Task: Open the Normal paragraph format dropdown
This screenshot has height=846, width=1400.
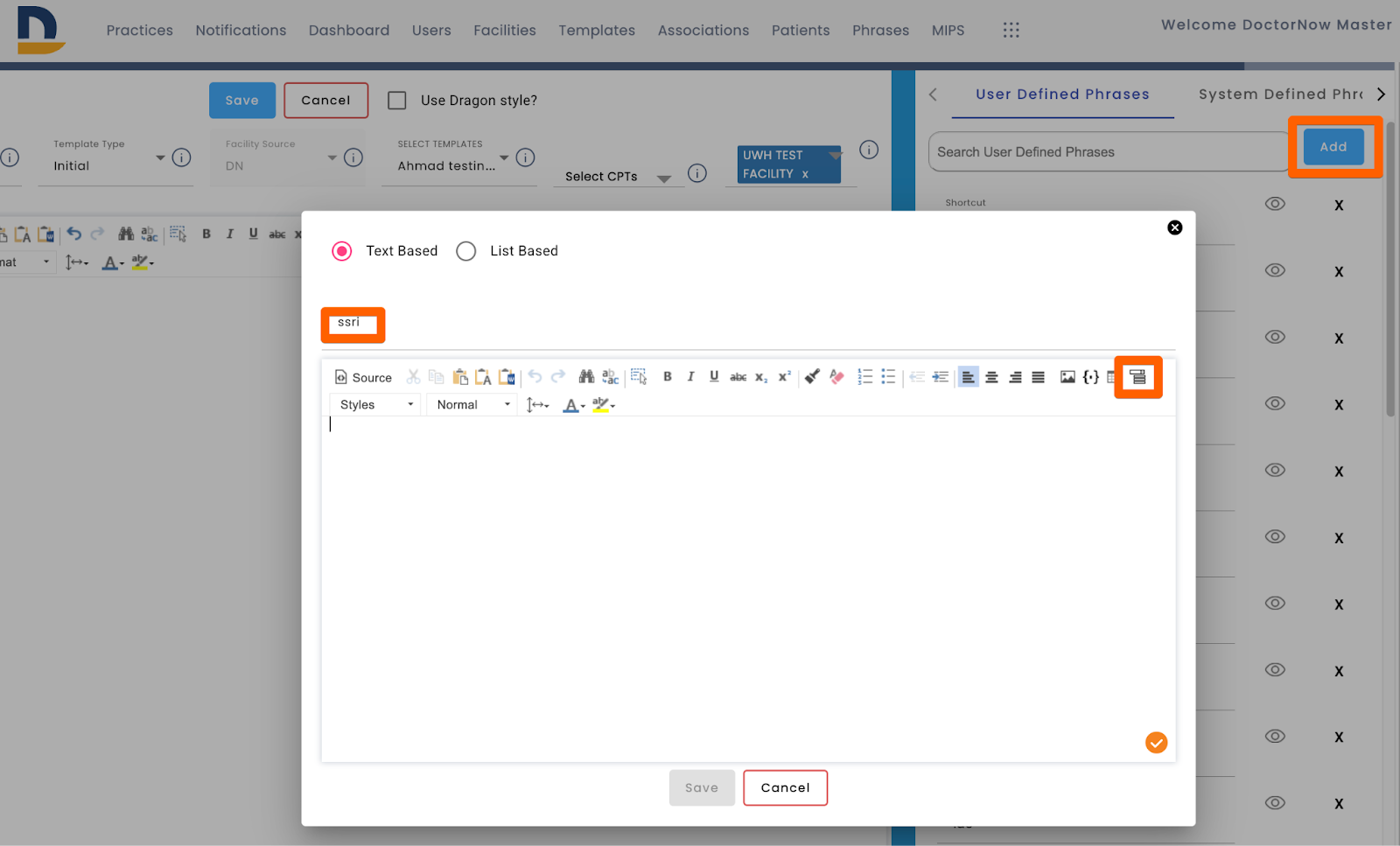Action: click(x=472, y=404)
